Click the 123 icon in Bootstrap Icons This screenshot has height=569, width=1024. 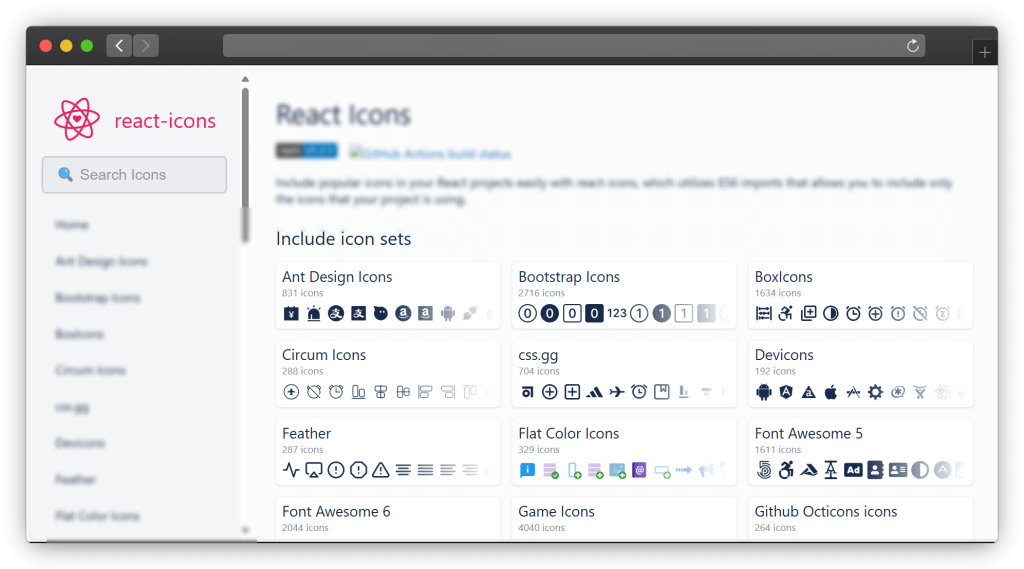pos(617,314)
